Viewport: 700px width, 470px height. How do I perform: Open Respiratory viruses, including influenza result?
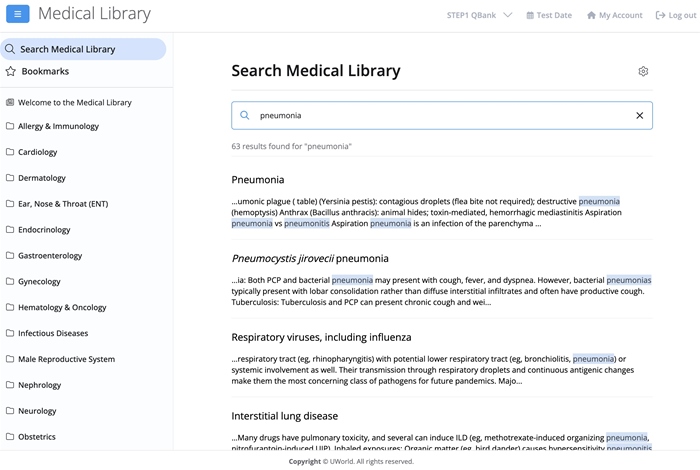[321, 337]
